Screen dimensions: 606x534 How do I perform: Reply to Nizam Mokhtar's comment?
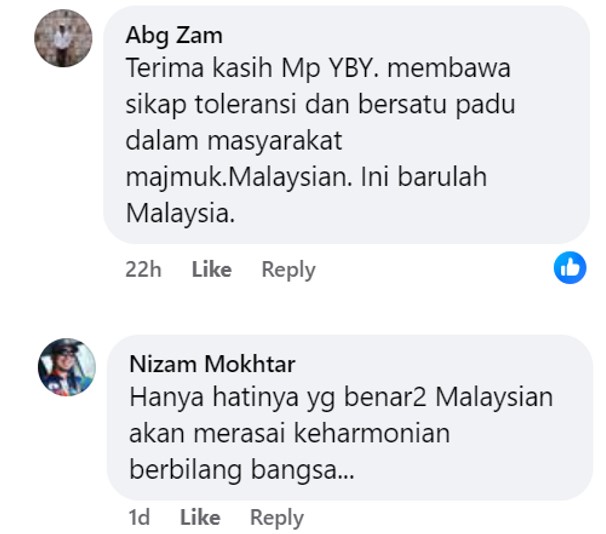(x=277, y=518)
